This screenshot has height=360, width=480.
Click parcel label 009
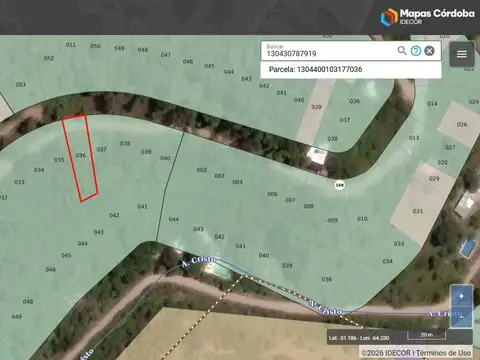(x=332, y=220)
